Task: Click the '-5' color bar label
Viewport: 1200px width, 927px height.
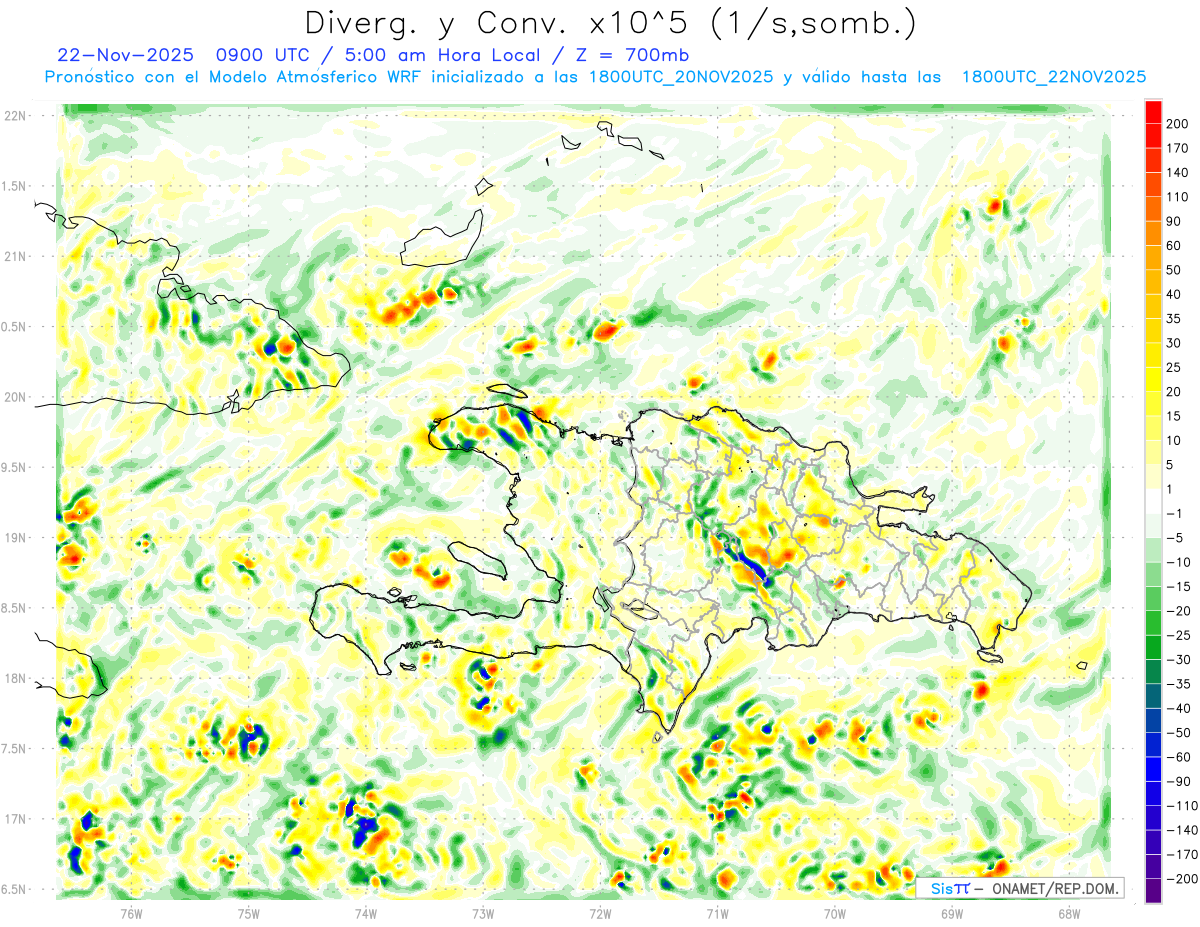Action: [1176, 538]
